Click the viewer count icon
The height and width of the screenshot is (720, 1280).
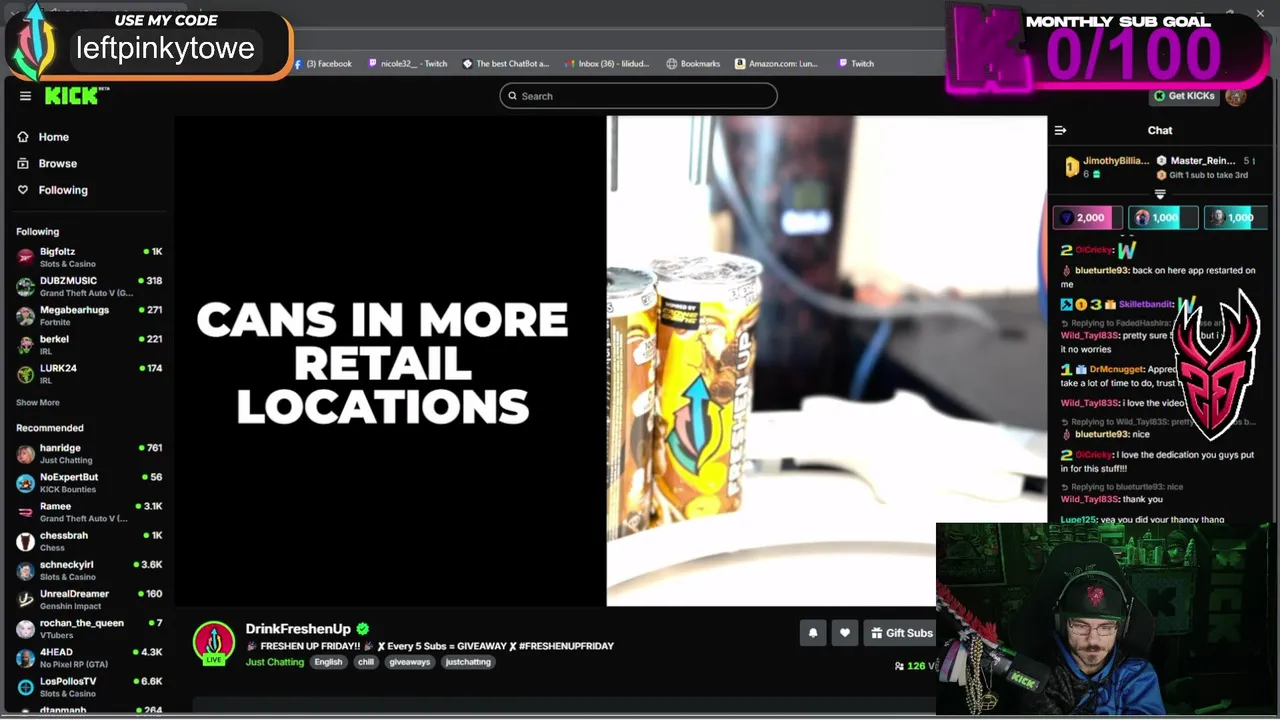coord(899,666)
